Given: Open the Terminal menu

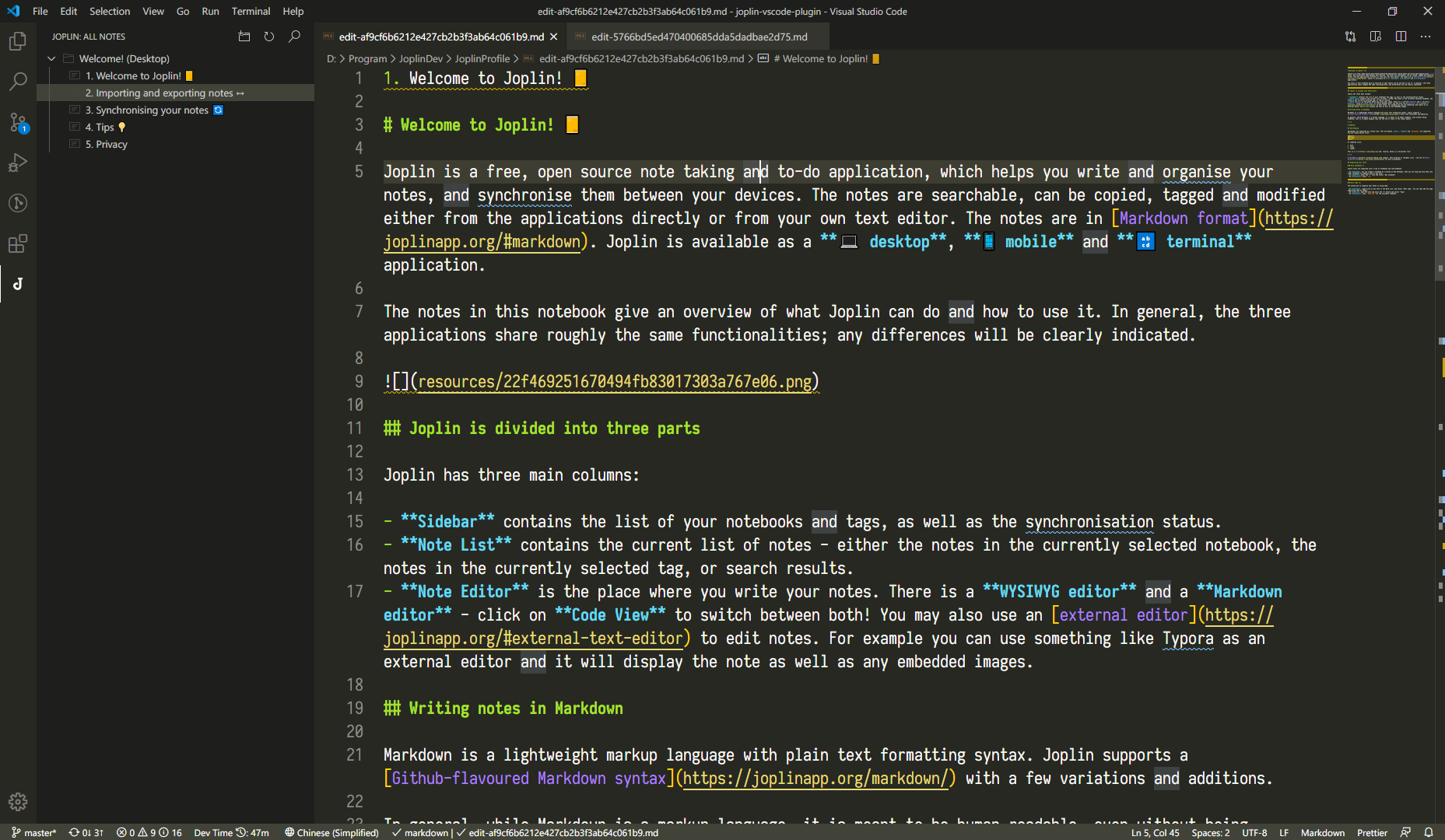Looking at the screenshot, I should point(251,11).
